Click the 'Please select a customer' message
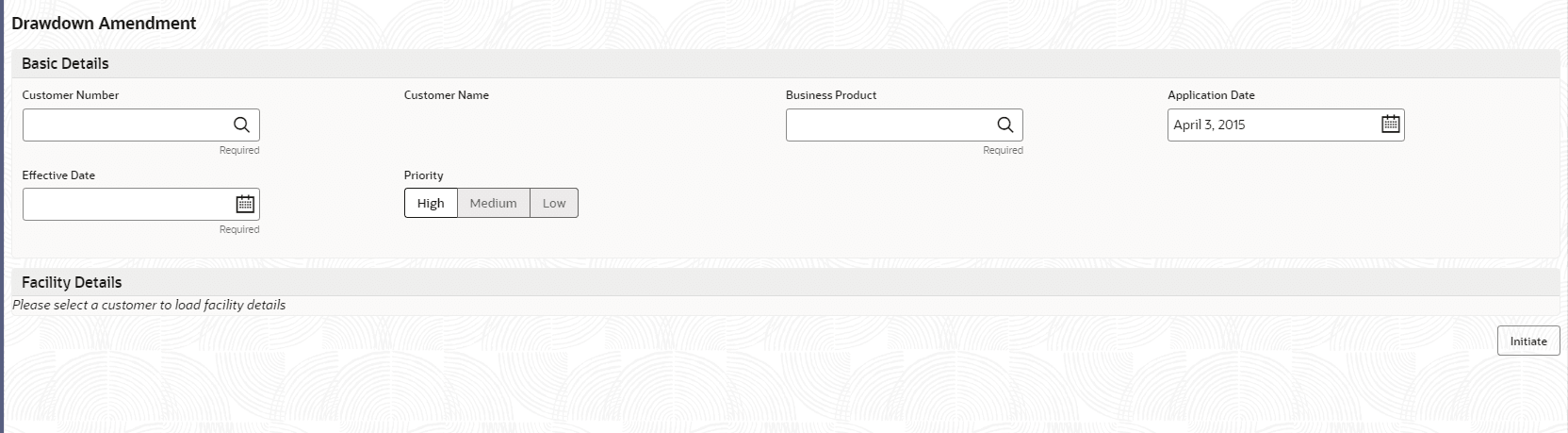This screenshot has width=1568, height=433. pyautogui.click(x=149, y=305)
